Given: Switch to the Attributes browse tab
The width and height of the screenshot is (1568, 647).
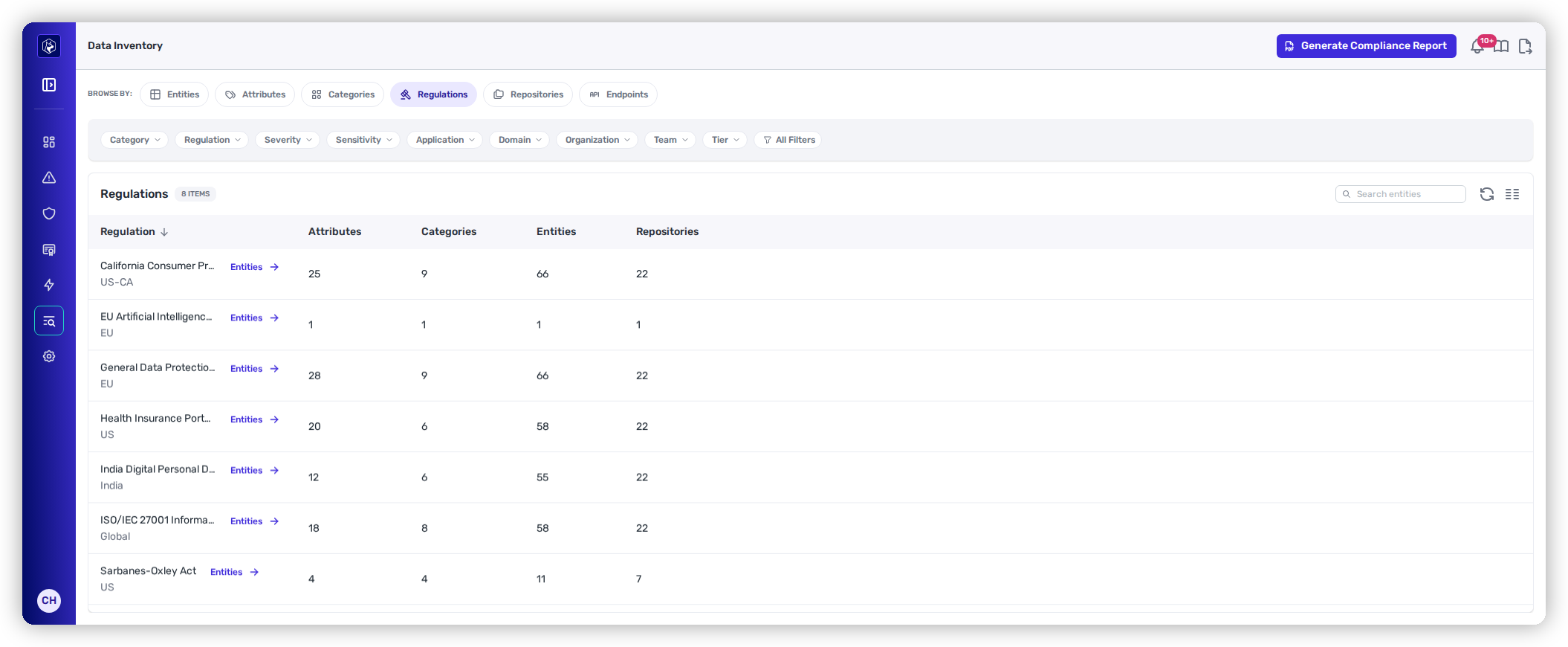Looking at the screenshot, I should coord(255,94).
